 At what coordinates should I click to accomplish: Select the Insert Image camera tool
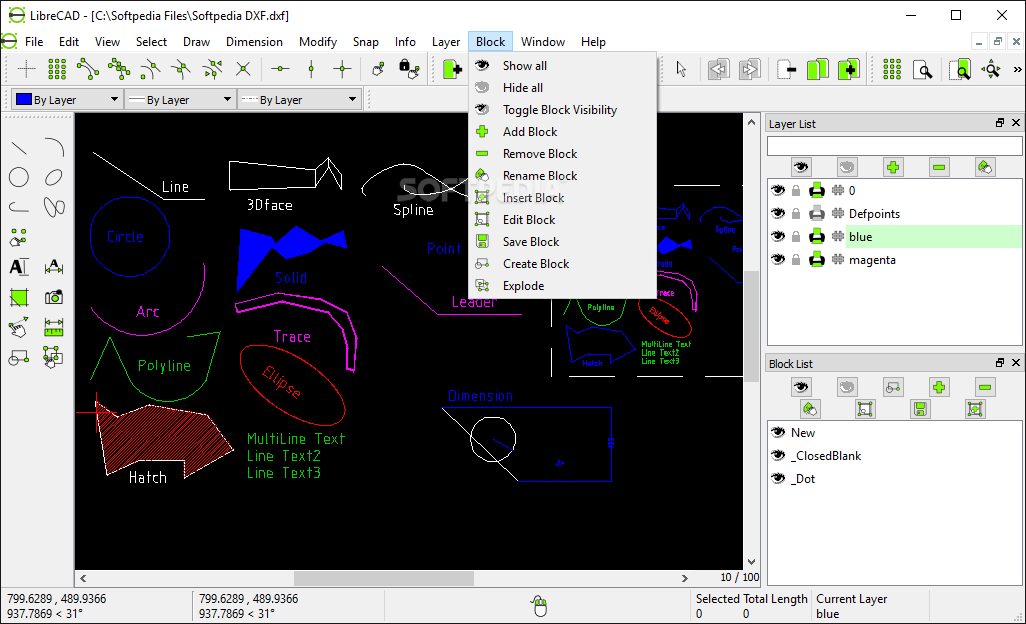coord(54,298)
